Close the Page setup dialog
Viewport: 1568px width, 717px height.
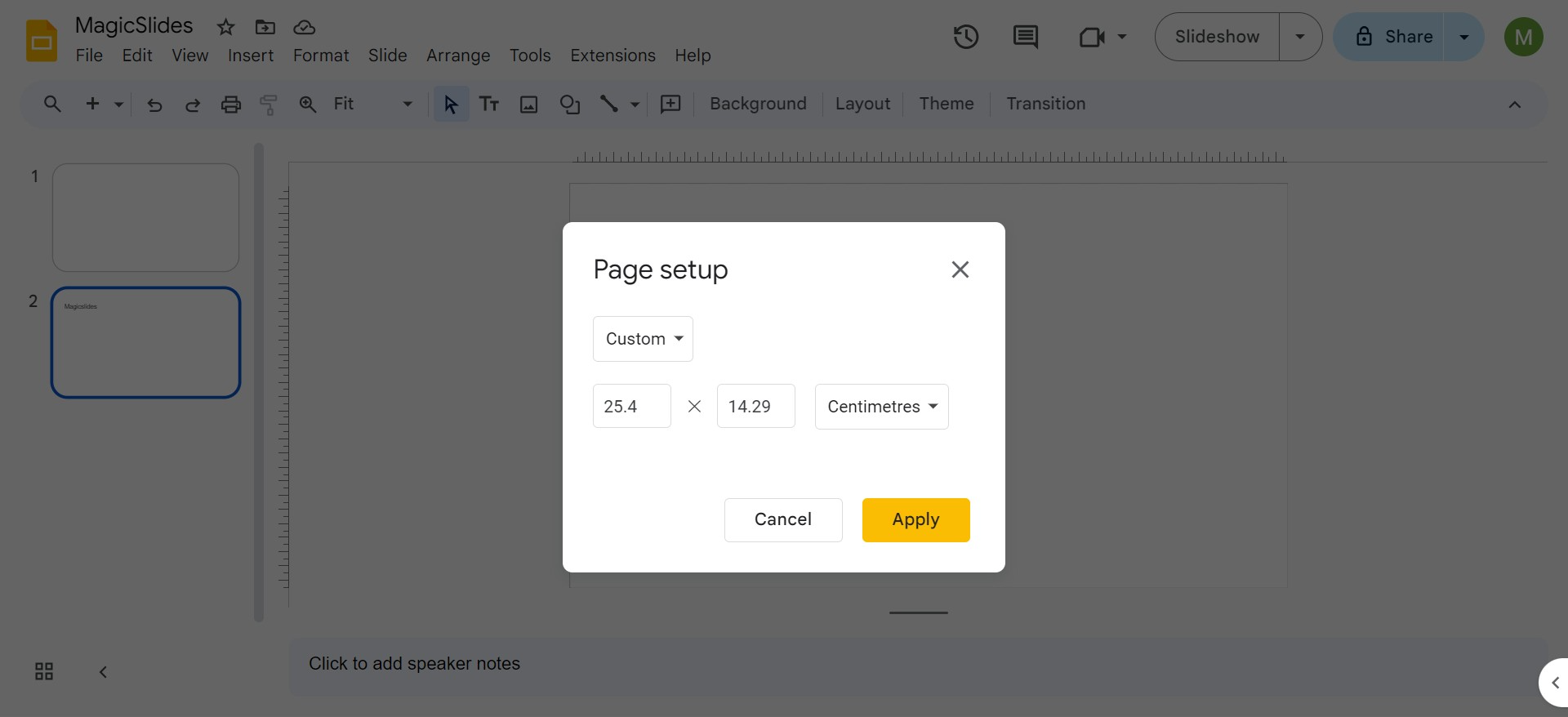pyautogui.click(x=960, y=269)
